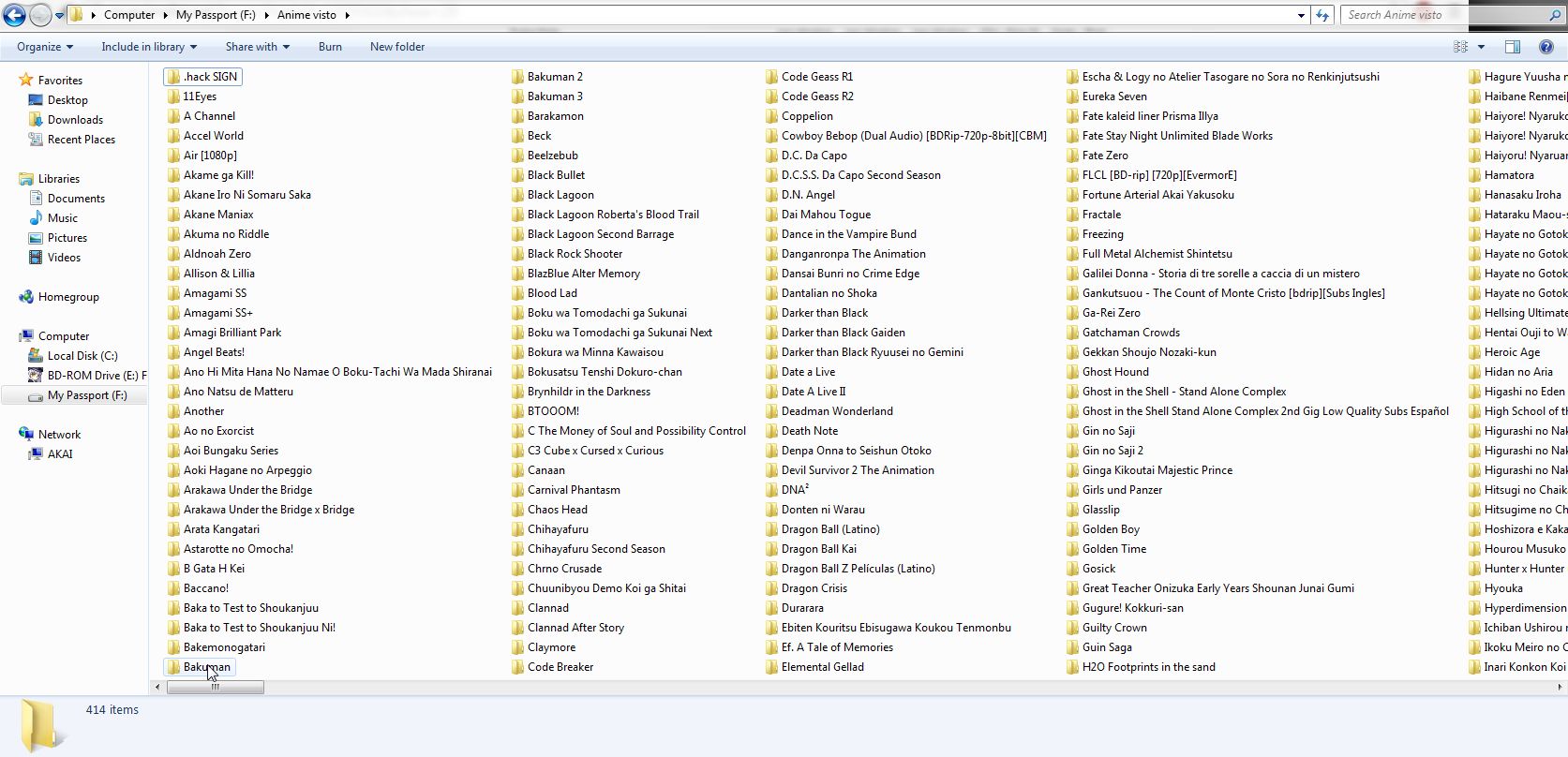Expand the Share with dropdown

257,47
